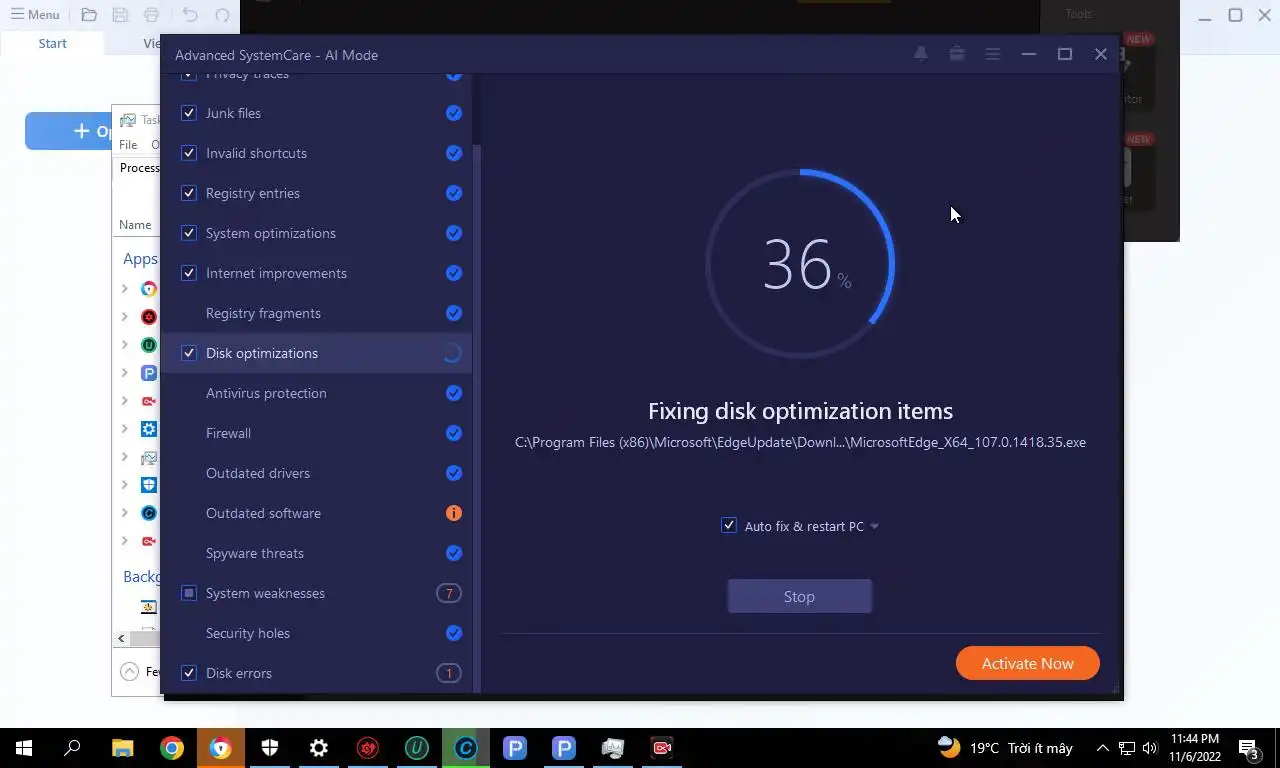Image resolution: width=1280 pixels, height=768 pixels.
Task: Click the 36% circular progress indicator
Action: 800,264
